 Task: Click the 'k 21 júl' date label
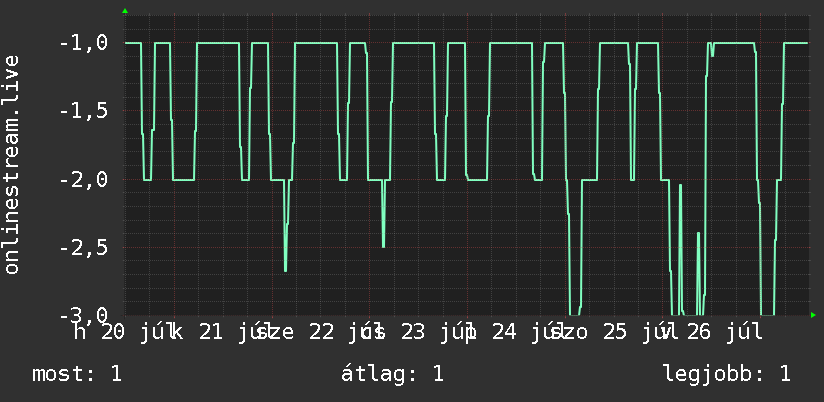(x=219, y=332)
